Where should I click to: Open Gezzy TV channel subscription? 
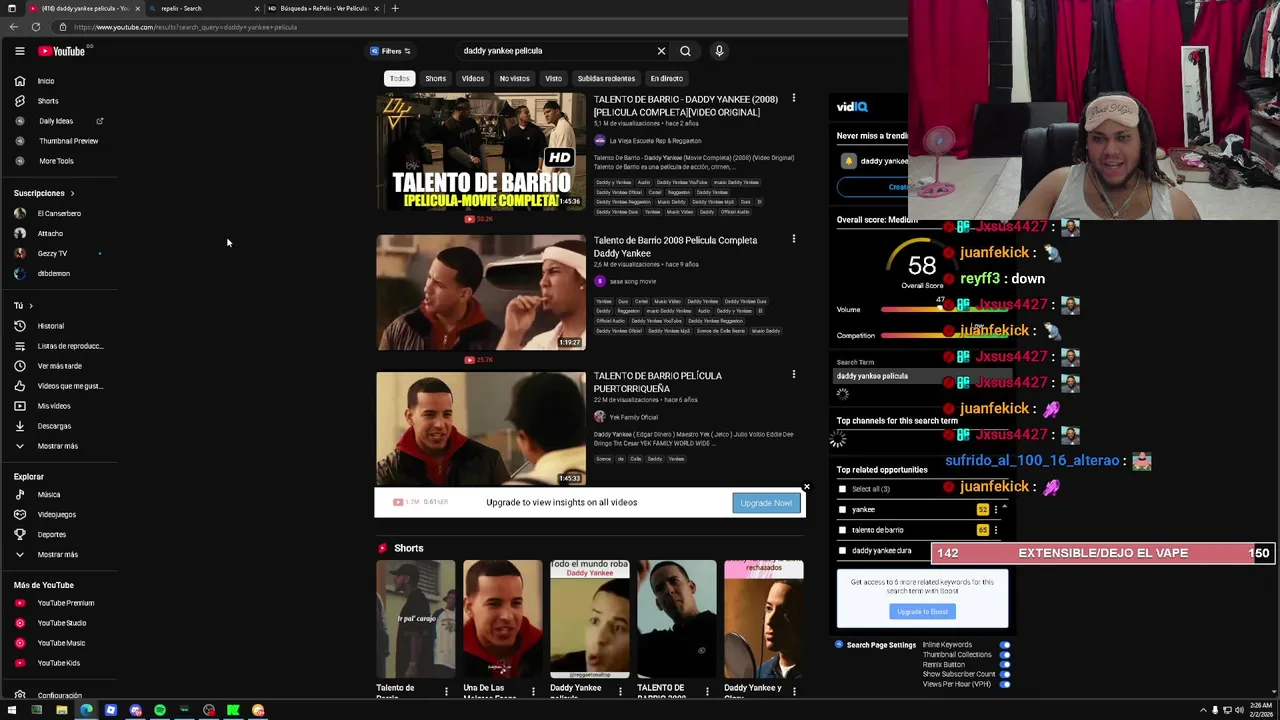[60, 253]
